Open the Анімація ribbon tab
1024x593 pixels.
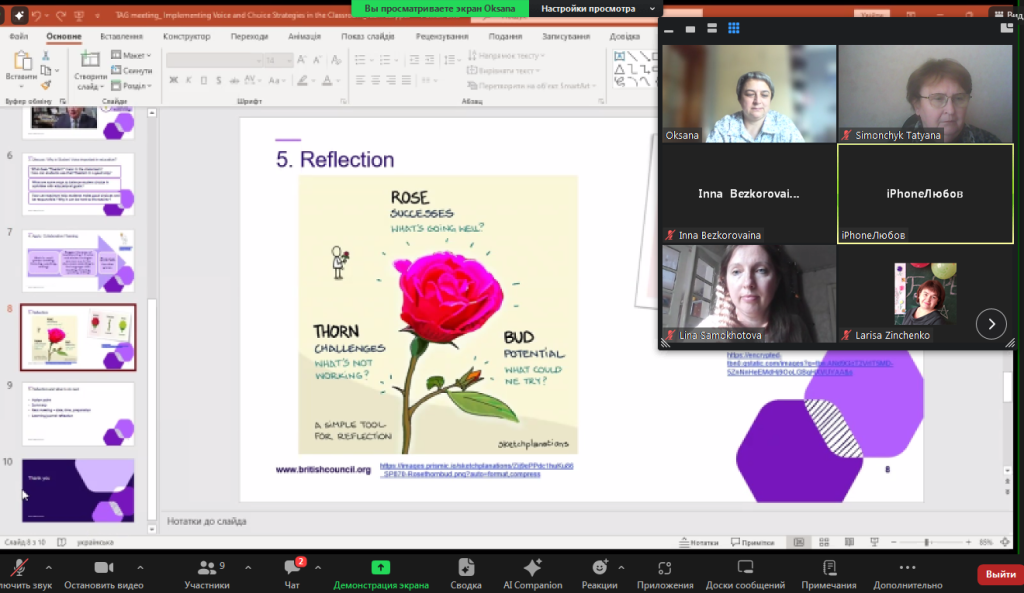tap(304, 36)
